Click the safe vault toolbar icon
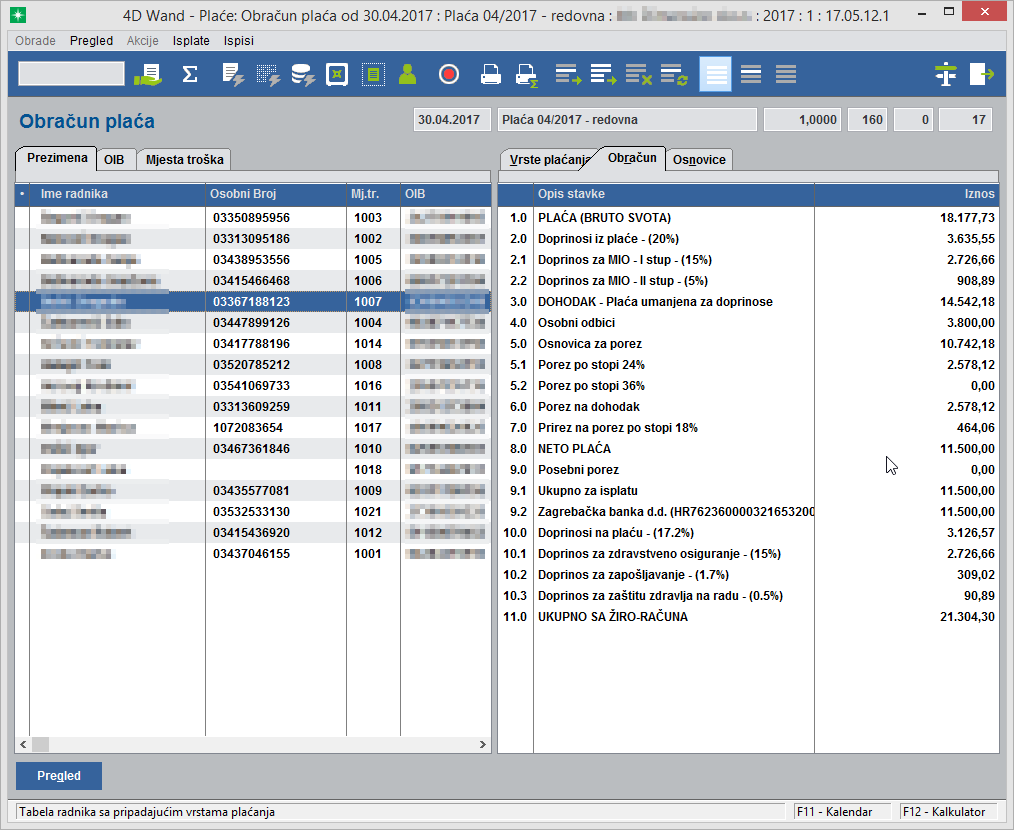Screen dimensions: 1014x830 pyautogui.click(x=337, y=74)
